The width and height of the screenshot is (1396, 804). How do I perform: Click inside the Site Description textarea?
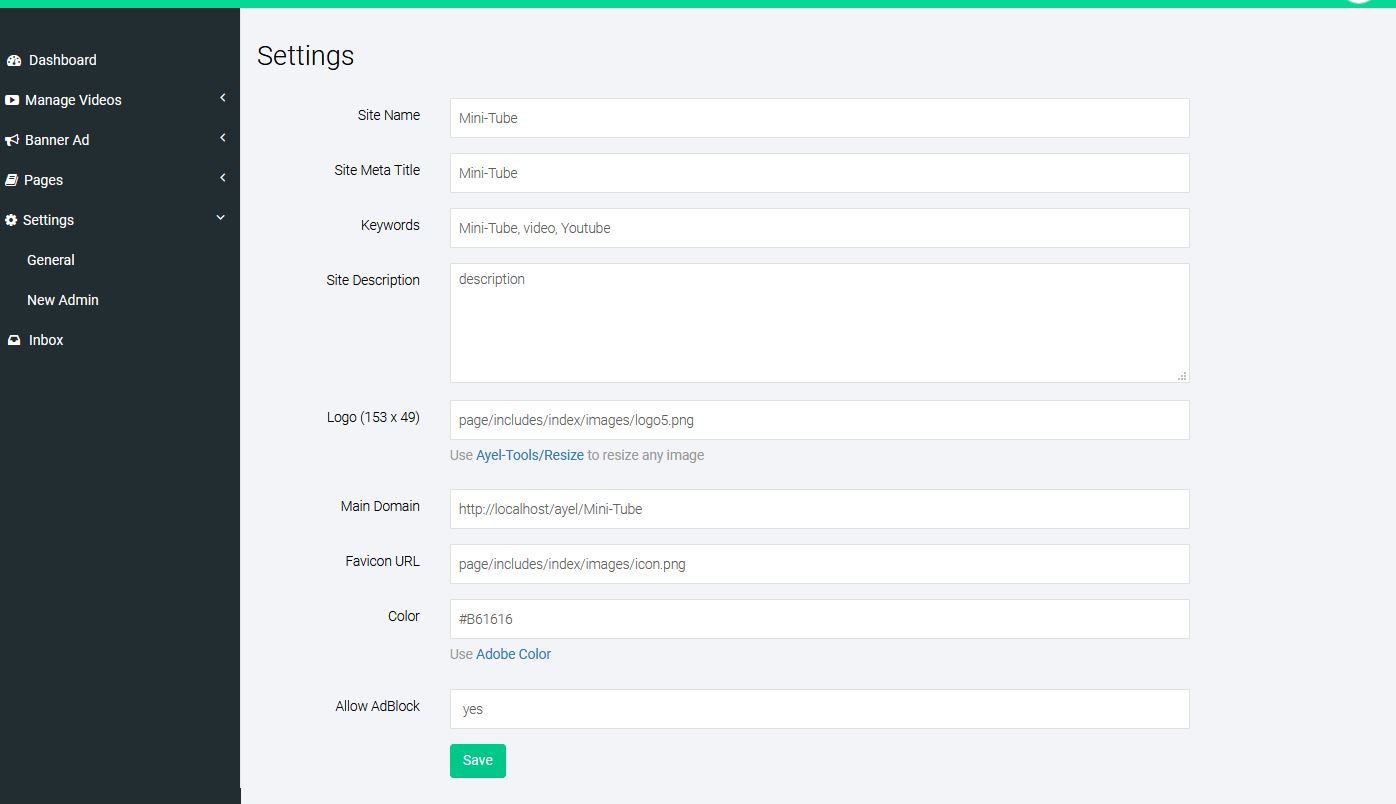(x=820, y=323)
